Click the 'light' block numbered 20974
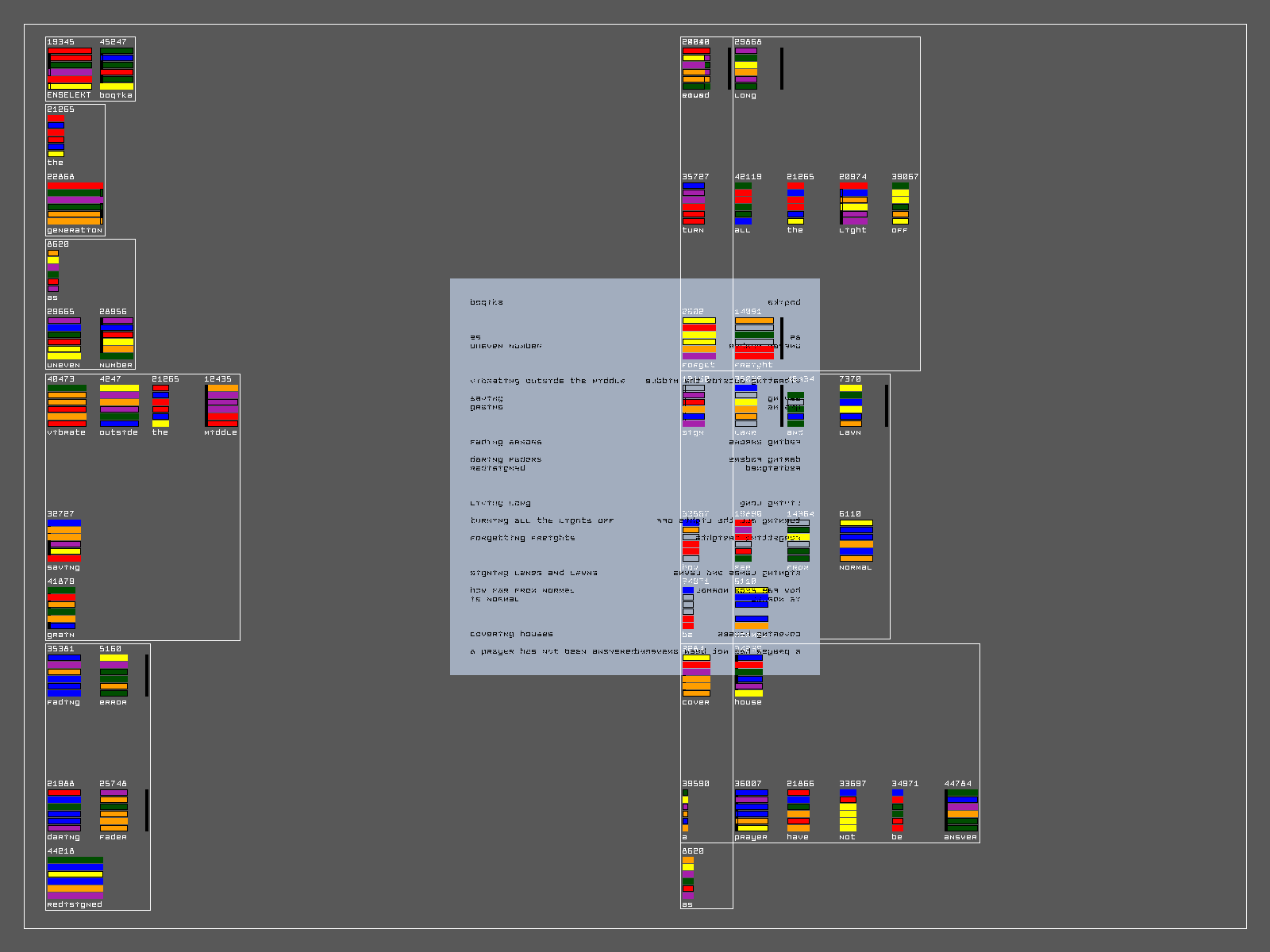This screenshot has height=952, width=1270. click(x=853, y=204)
